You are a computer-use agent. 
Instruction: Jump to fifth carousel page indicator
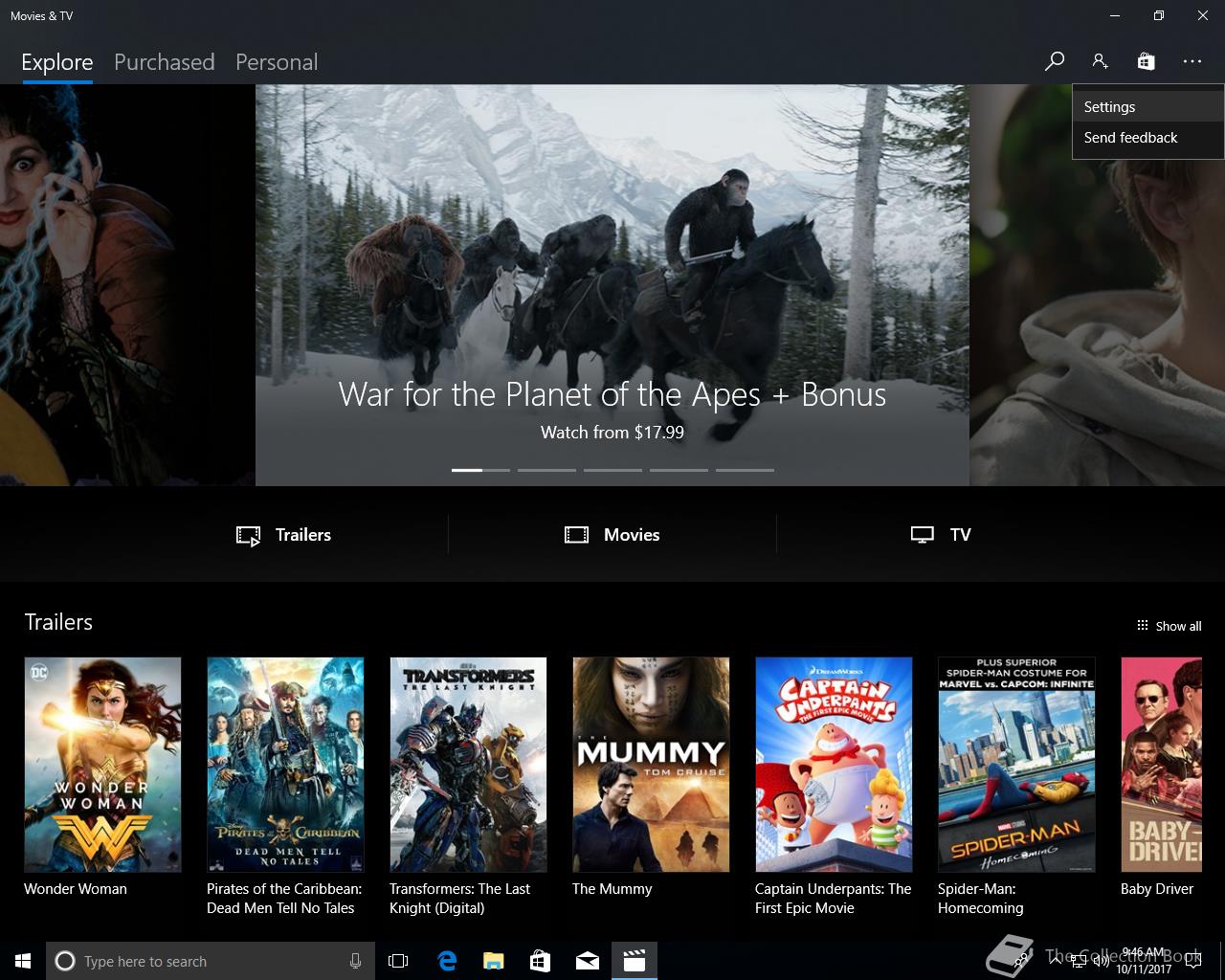[745, 470]
